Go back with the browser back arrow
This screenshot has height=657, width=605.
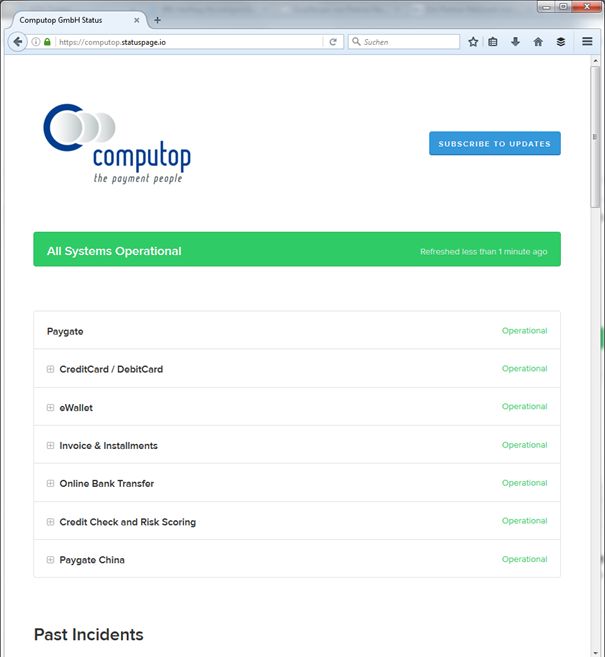click(18, 42)
